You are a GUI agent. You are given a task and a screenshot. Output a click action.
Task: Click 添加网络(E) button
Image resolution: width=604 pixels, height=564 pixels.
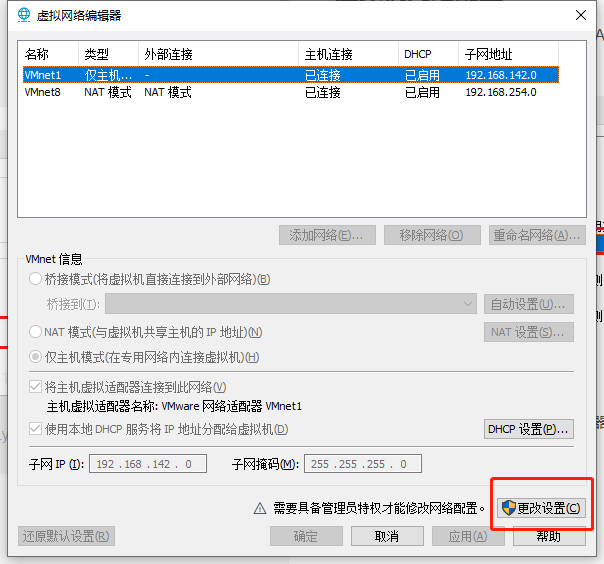click(327, 235)
